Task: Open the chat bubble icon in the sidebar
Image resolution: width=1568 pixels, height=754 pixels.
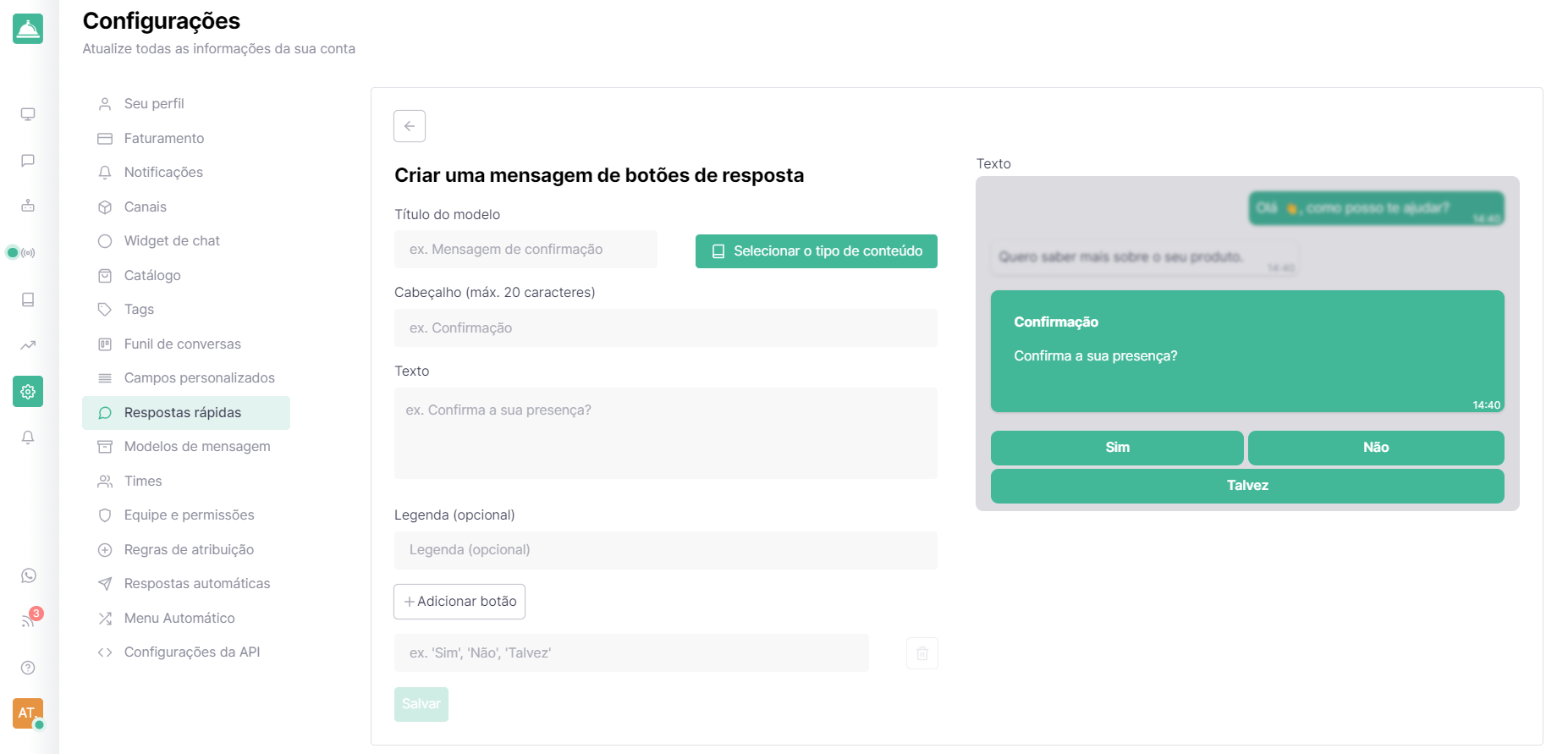Action: [x=28, y=161]
